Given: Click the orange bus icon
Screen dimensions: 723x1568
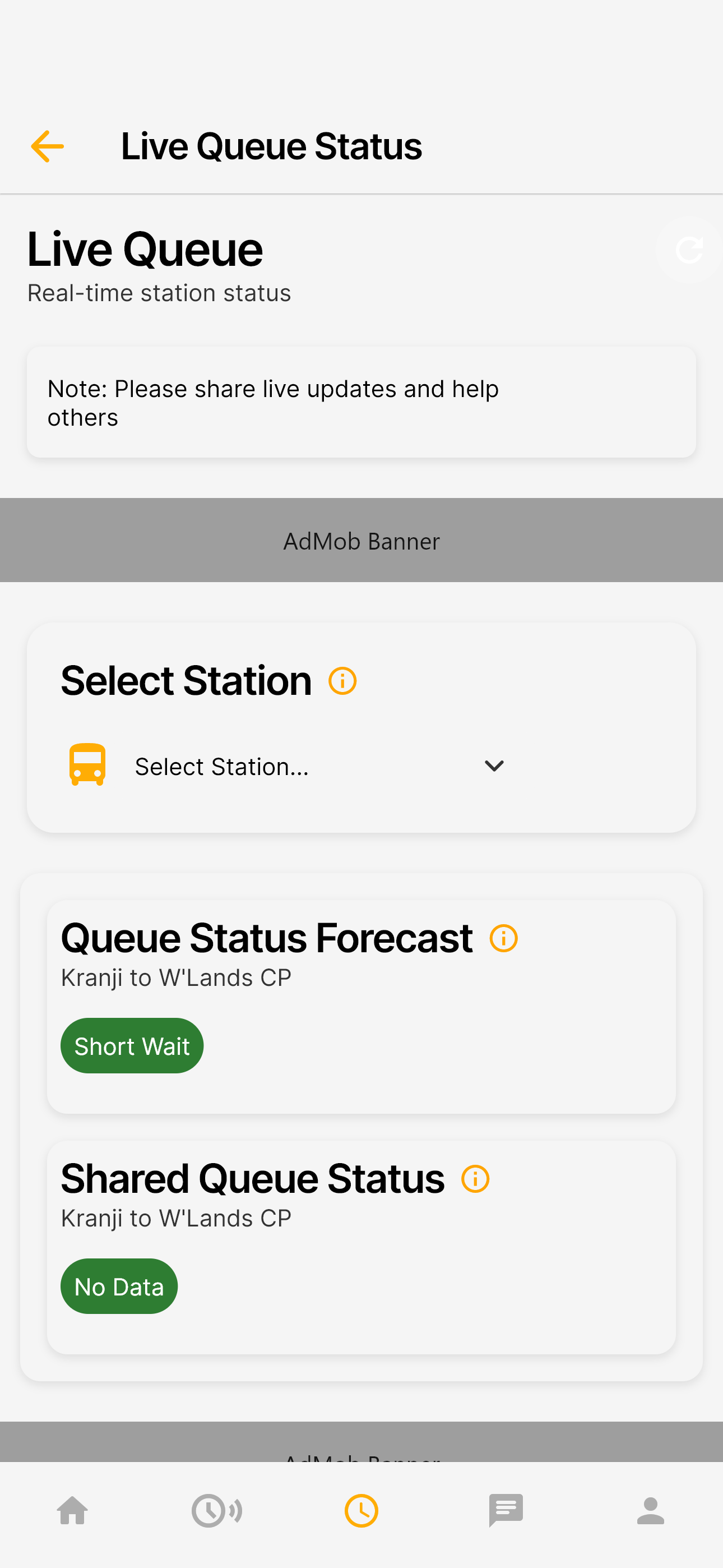Looking at the screenshot, I should tap(87, 765).
